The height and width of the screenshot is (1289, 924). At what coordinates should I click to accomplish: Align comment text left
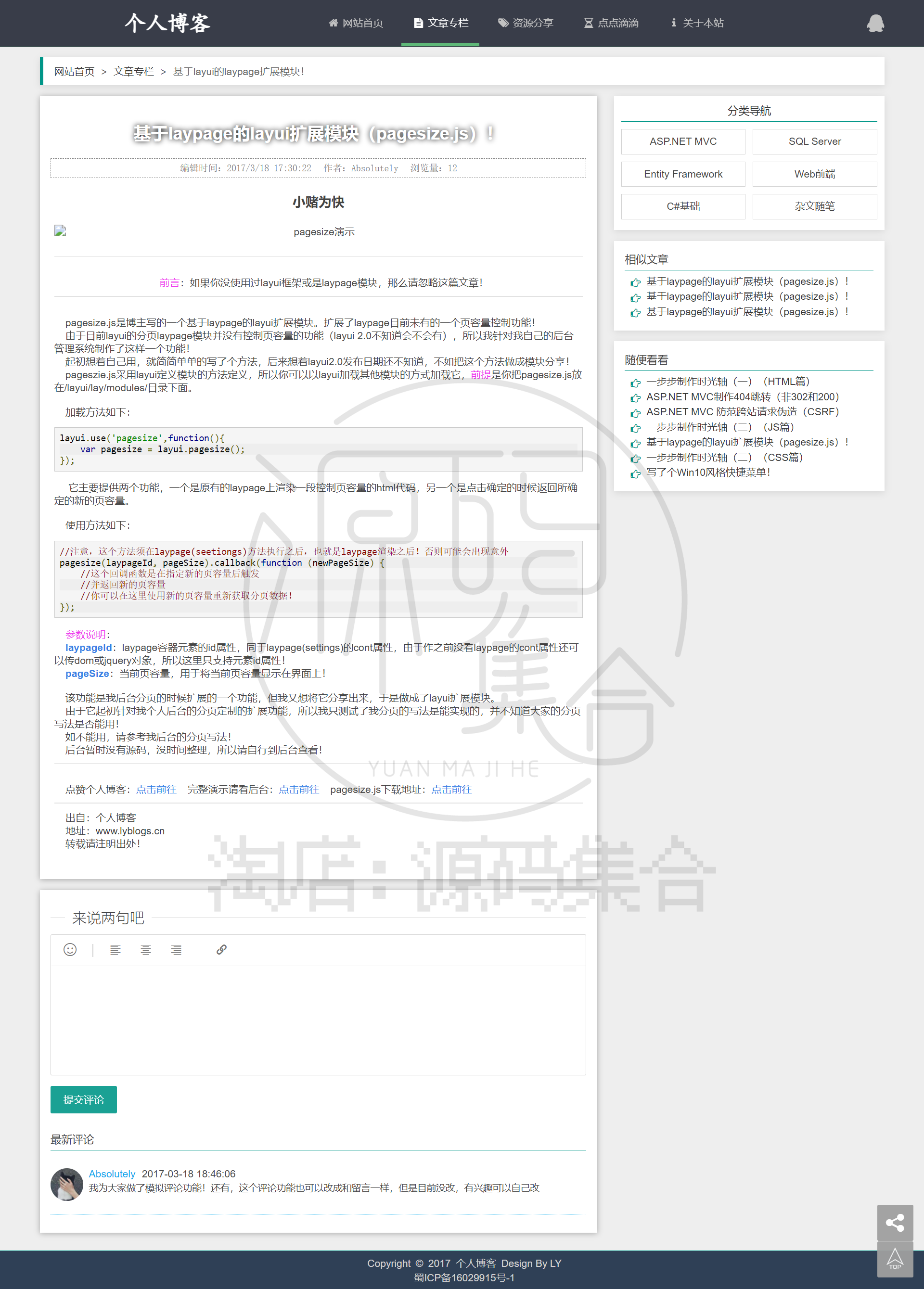coord(115,950)
